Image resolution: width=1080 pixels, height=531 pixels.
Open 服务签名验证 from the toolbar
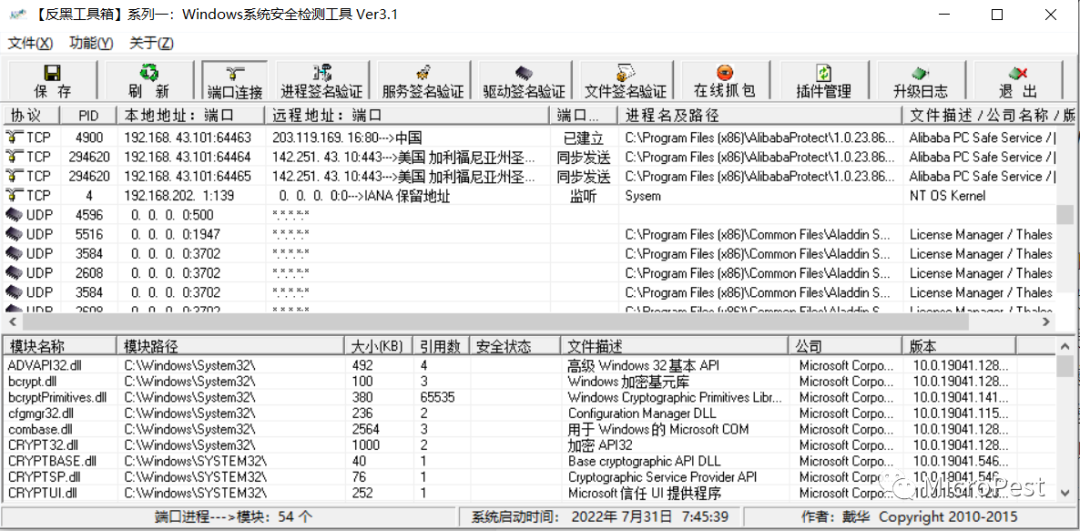coord(423,81)
